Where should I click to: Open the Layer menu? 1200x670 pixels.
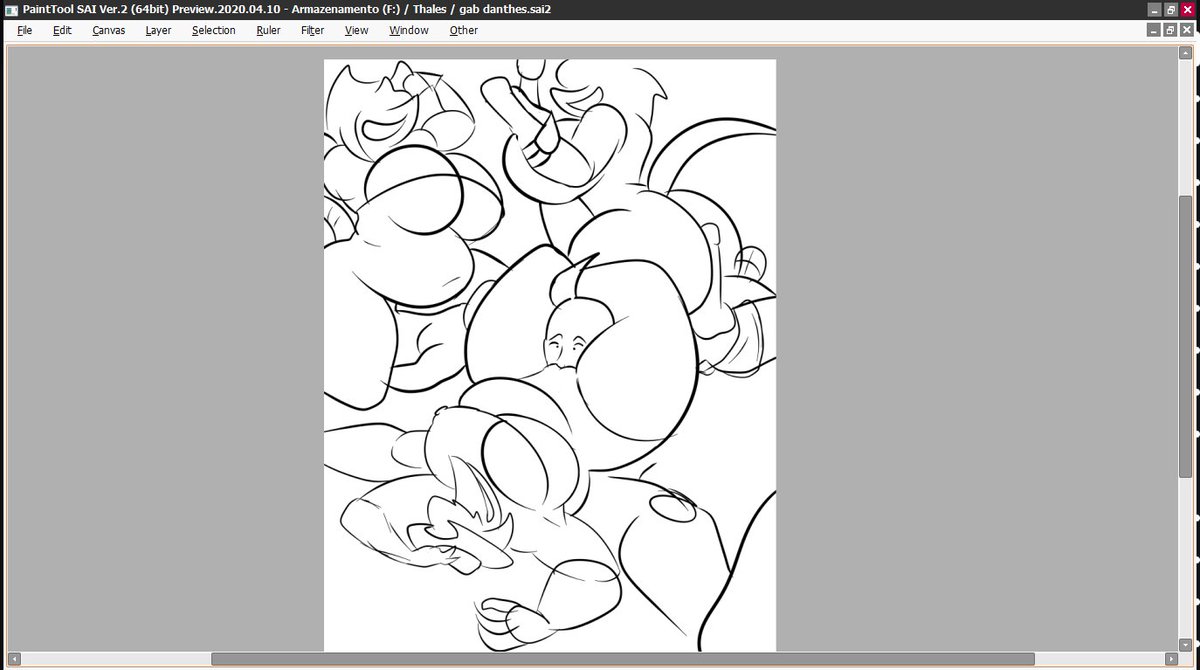(158, 30)
